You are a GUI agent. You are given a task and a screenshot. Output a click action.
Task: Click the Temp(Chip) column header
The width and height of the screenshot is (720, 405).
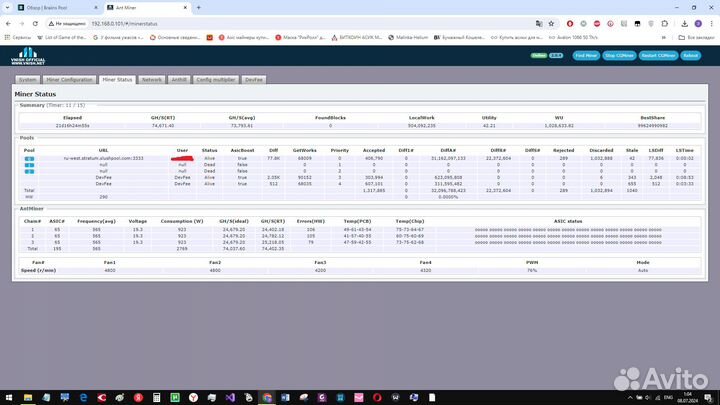point(410,221)
